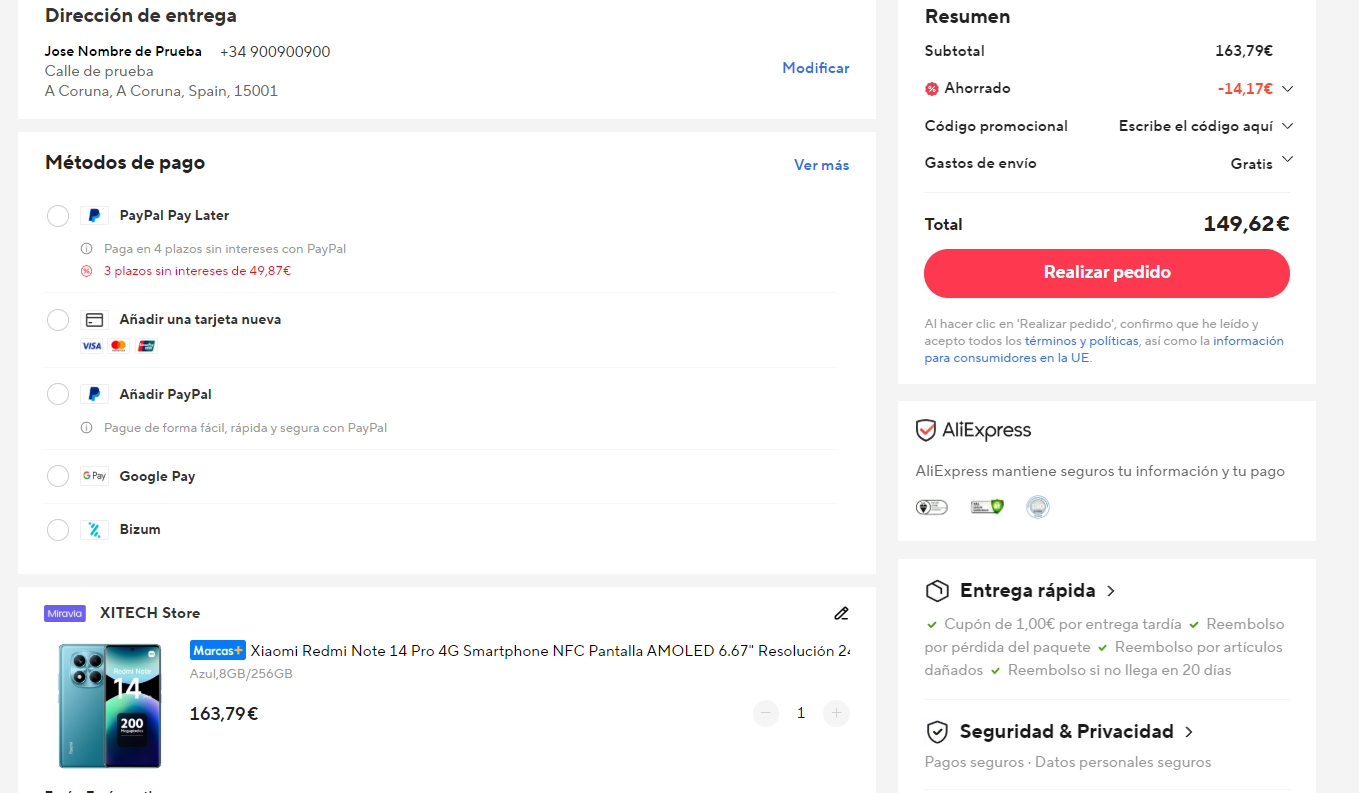Click the PayPal Pay Later logo icon

point(94,216)
